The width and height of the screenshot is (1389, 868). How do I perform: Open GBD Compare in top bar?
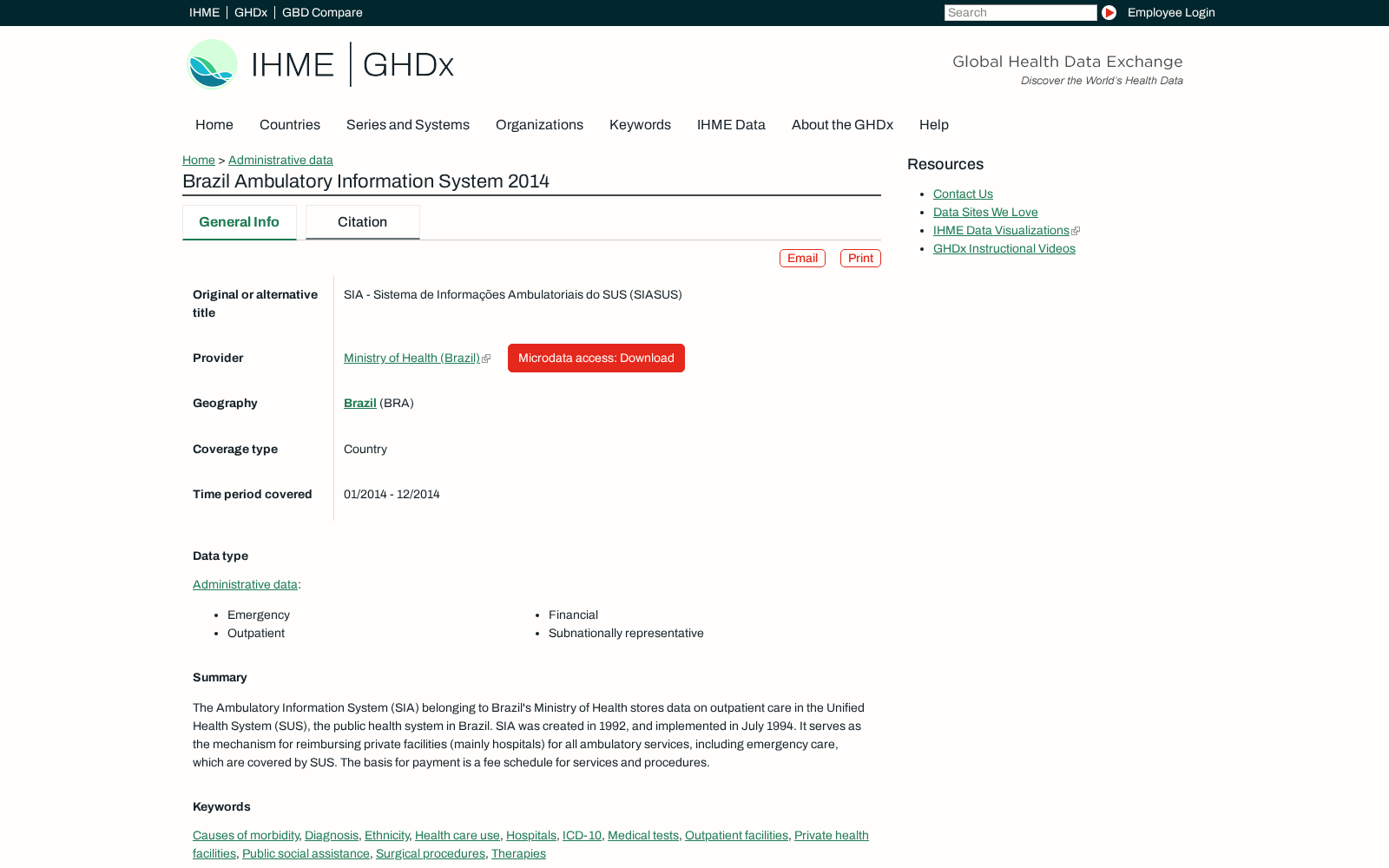point(322,12)
